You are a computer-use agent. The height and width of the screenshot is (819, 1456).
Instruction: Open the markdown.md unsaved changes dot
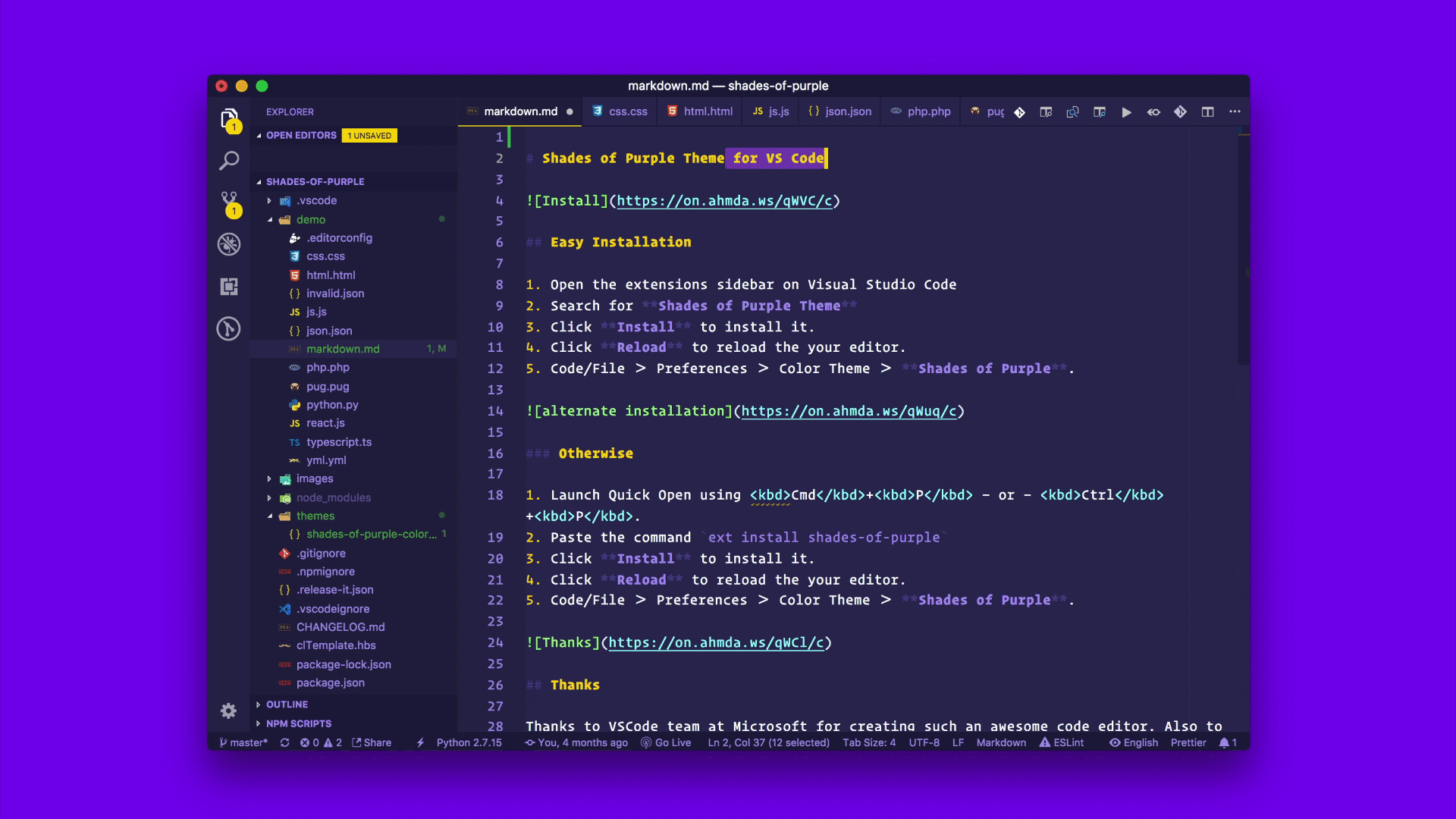[x=570, y=111]
